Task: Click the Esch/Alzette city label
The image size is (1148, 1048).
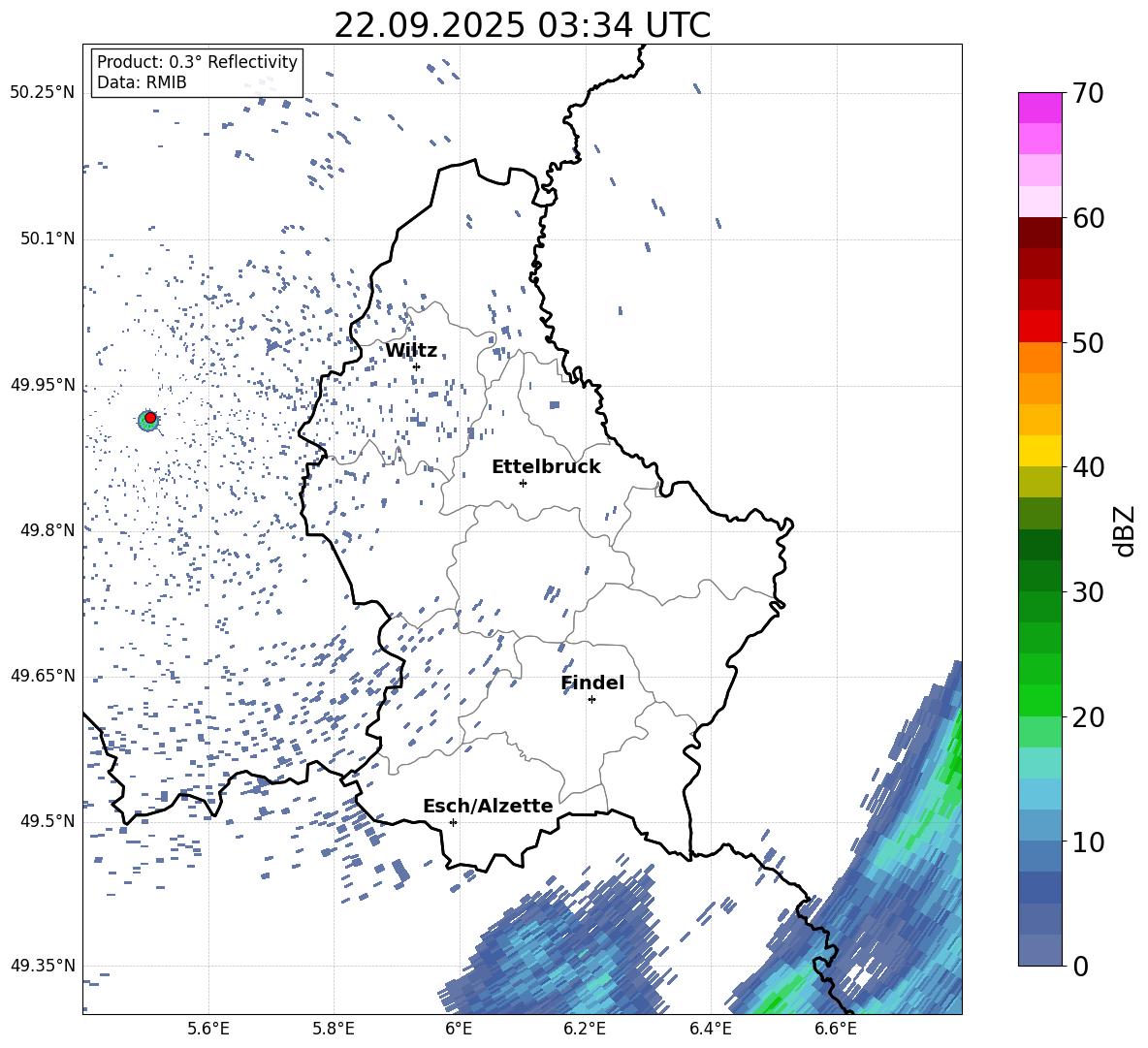Action: click(x=488, y=806)
